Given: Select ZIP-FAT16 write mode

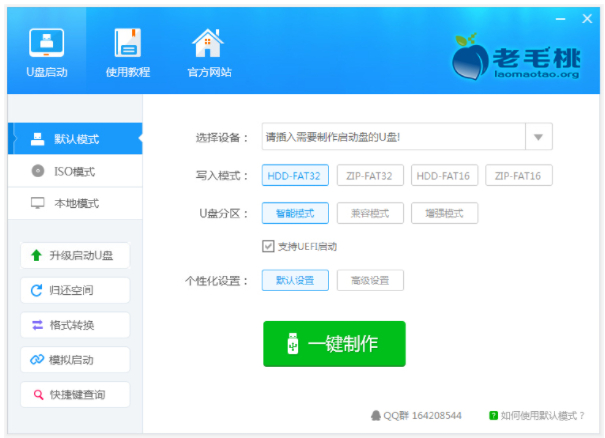Looking at the screenshot, I should tap(519, 176).
